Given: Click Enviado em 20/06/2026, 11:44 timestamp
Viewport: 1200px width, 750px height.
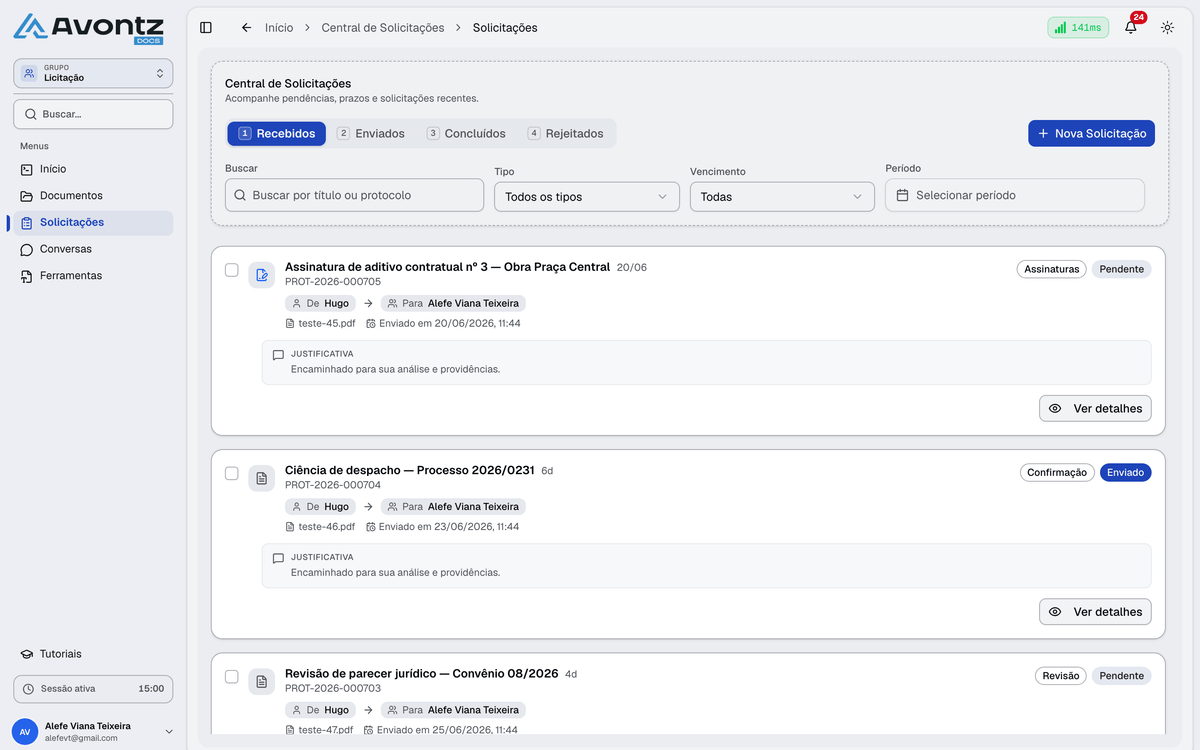Looking at the screenshot, I should [x=443, y=323].
